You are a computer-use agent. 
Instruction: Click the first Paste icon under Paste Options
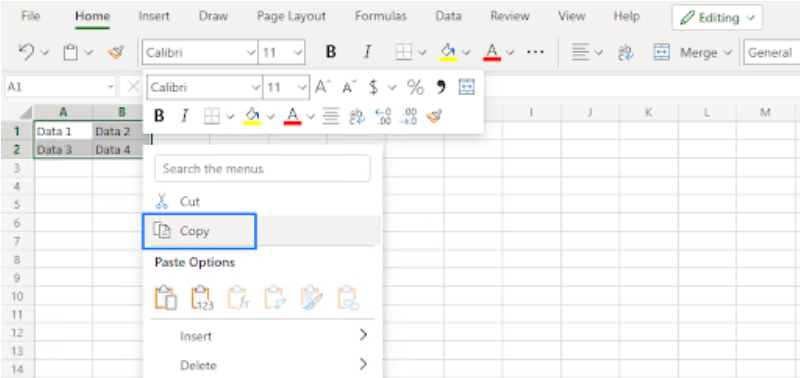coord(165,297)
